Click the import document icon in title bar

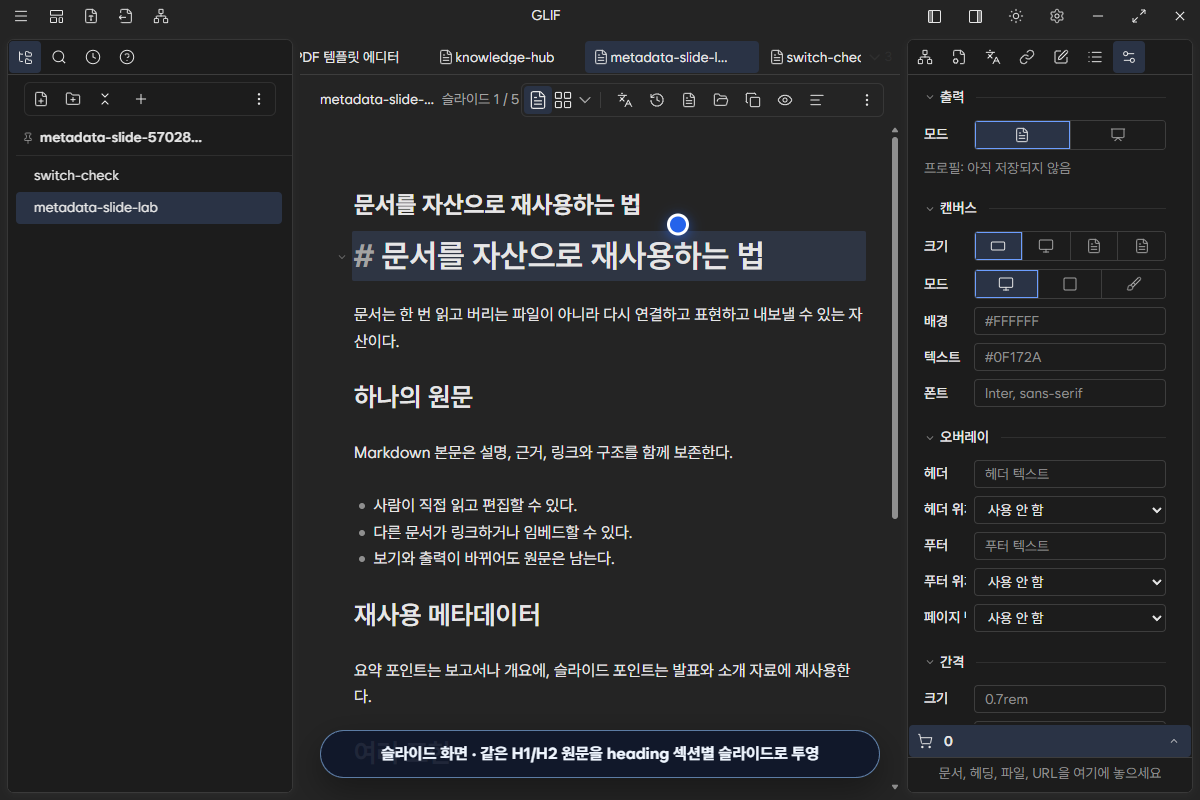coord(125,16)
